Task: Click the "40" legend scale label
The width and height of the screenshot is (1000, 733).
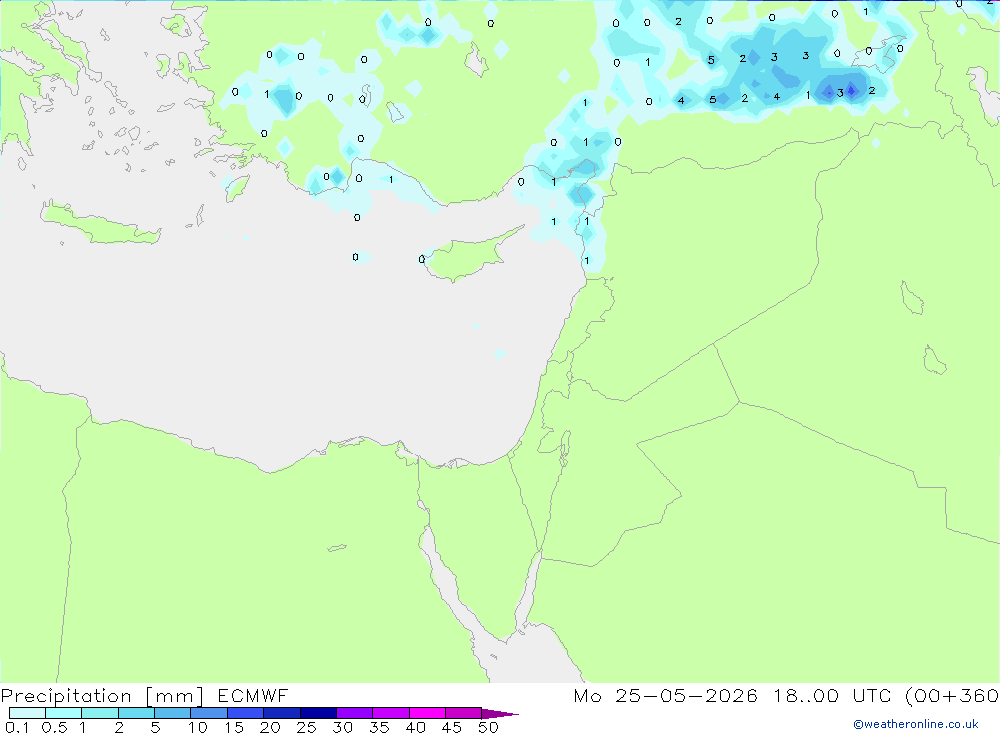Action: pyautogui.click(x=416, y=727)
